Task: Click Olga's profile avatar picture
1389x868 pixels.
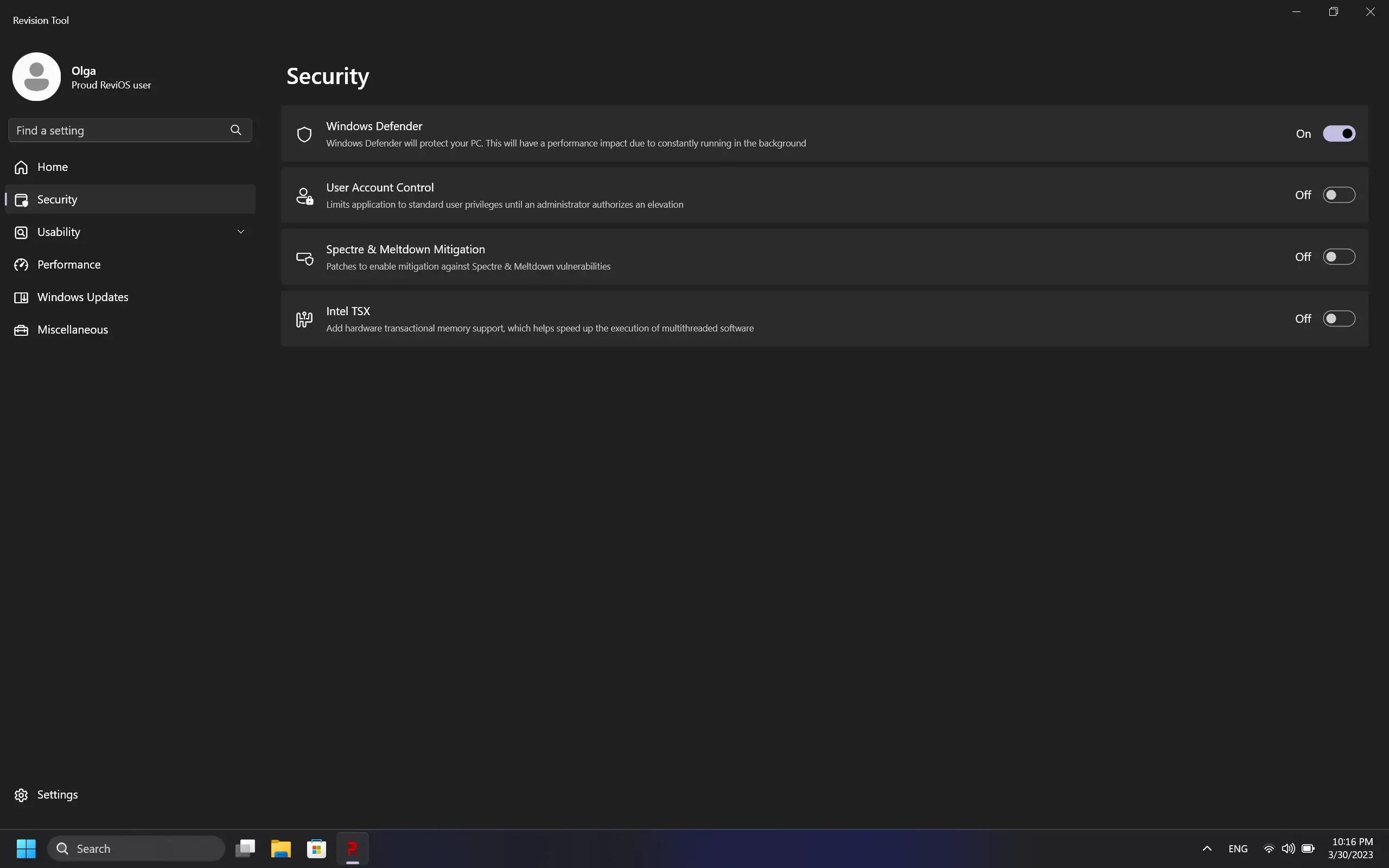Action: click(37, 77)
